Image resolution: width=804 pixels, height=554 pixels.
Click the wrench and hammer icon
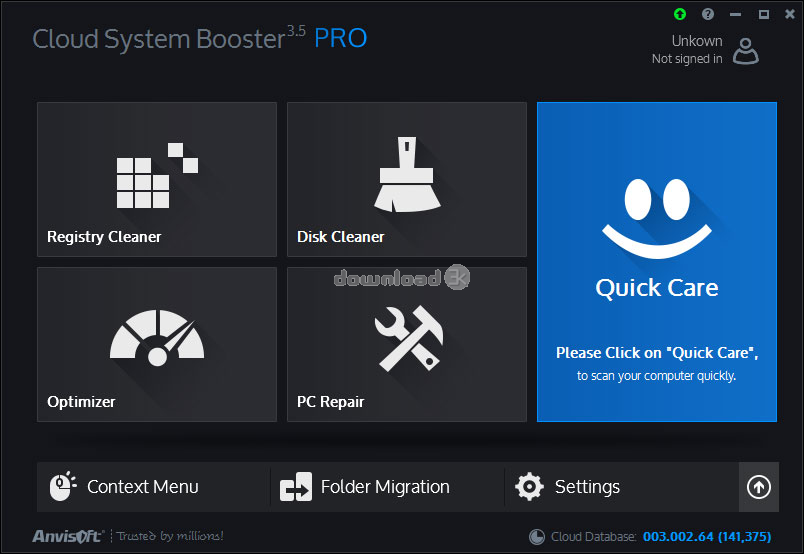click(409, 338)
